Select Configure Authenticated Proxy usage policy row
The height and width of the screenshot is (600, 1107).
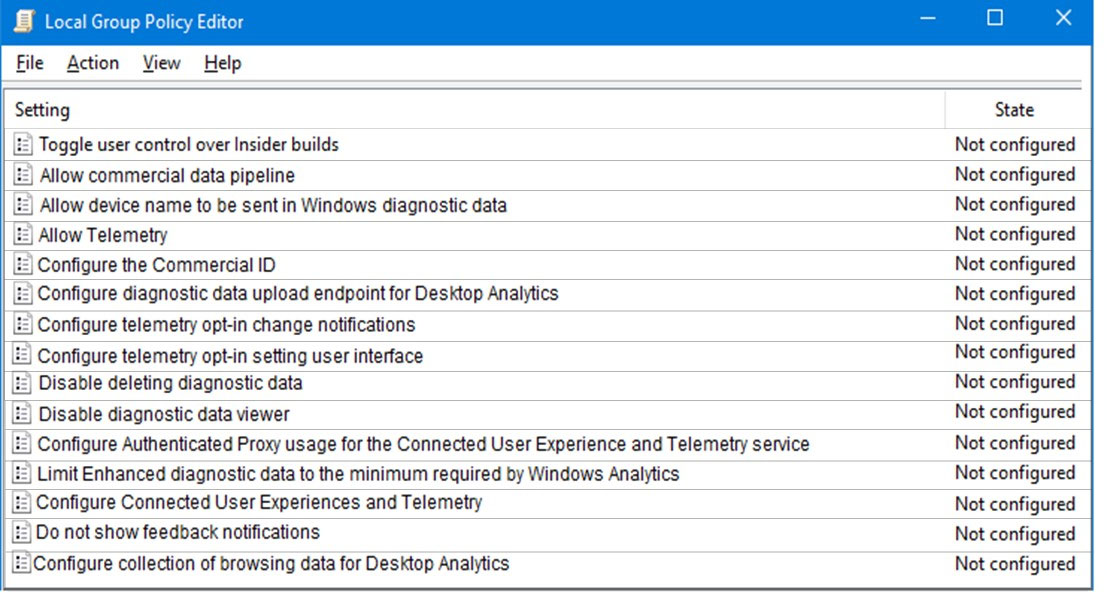[423, 444]
